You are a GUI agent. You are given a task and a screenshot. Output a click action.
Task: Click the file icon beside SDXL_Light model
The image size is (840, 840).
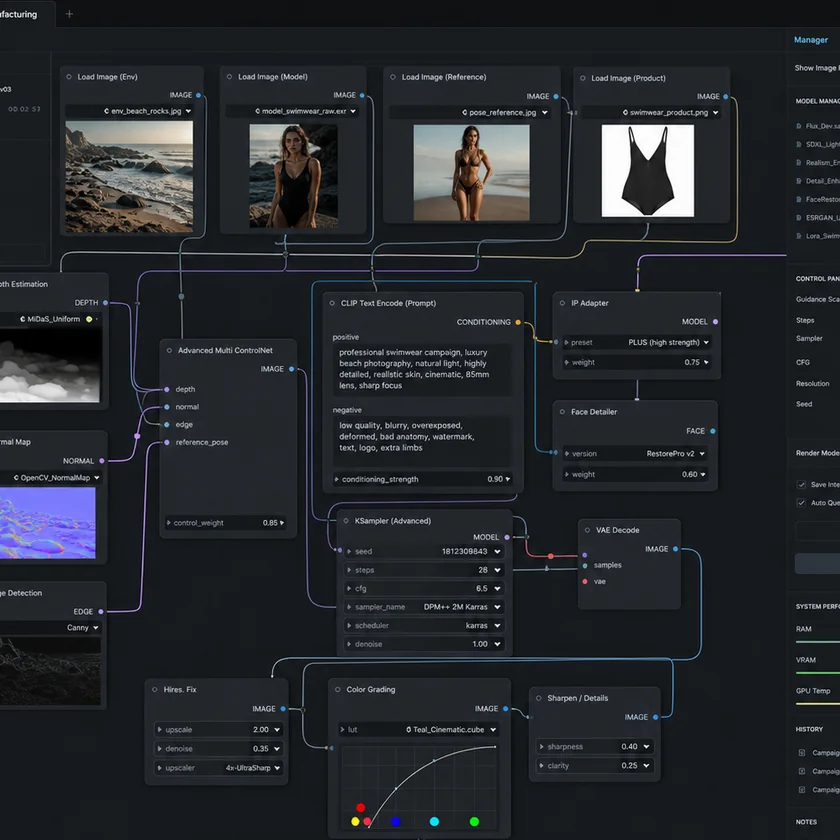[799, 144]
